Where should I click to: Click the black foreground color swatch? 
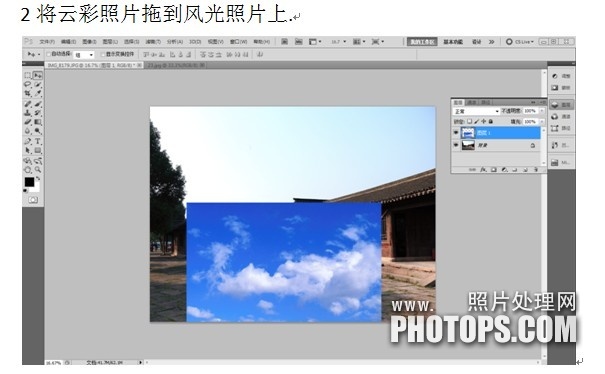point(29,182)
